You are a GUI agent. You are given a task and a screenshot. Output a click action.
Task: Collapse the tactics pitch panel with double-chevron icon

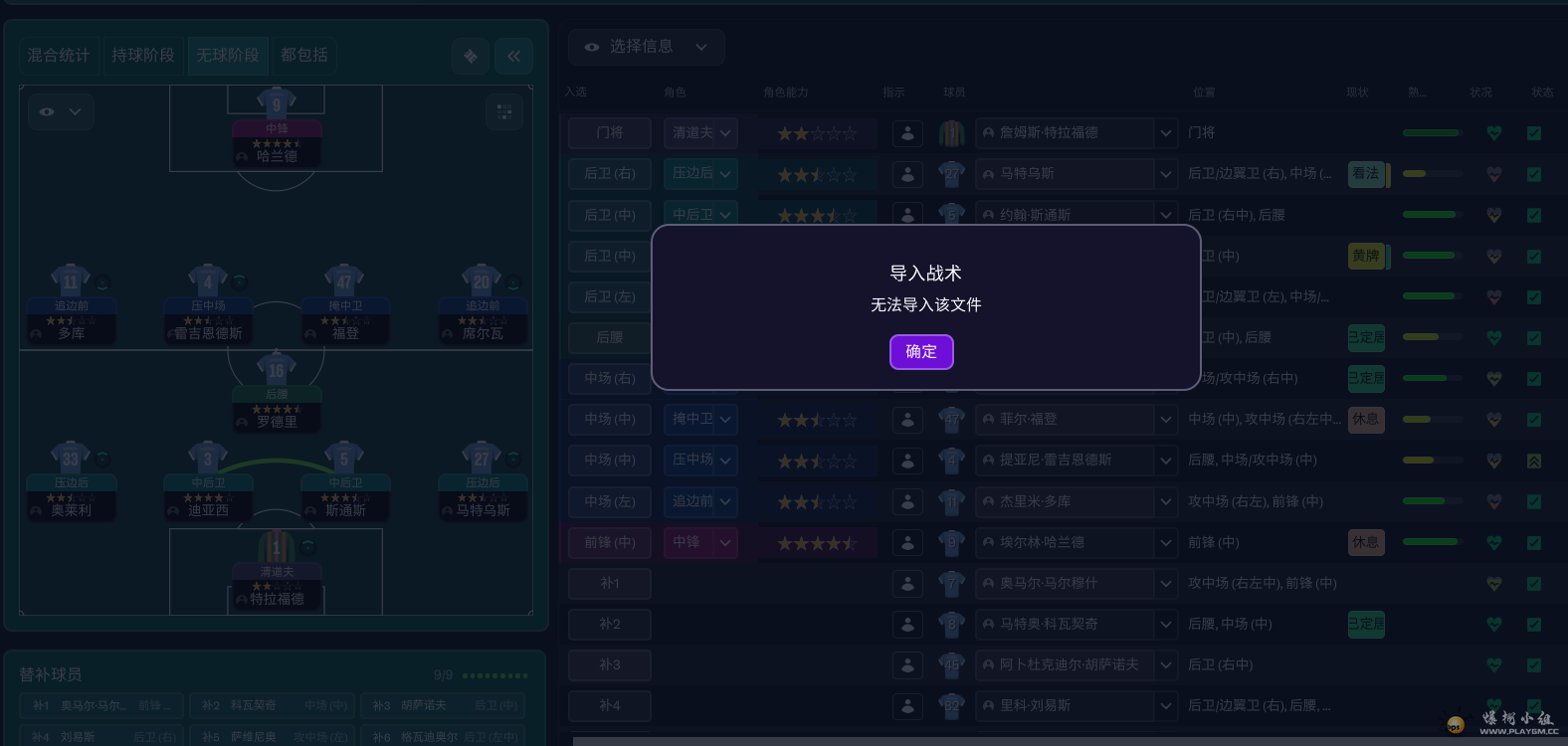coord(513,57)
